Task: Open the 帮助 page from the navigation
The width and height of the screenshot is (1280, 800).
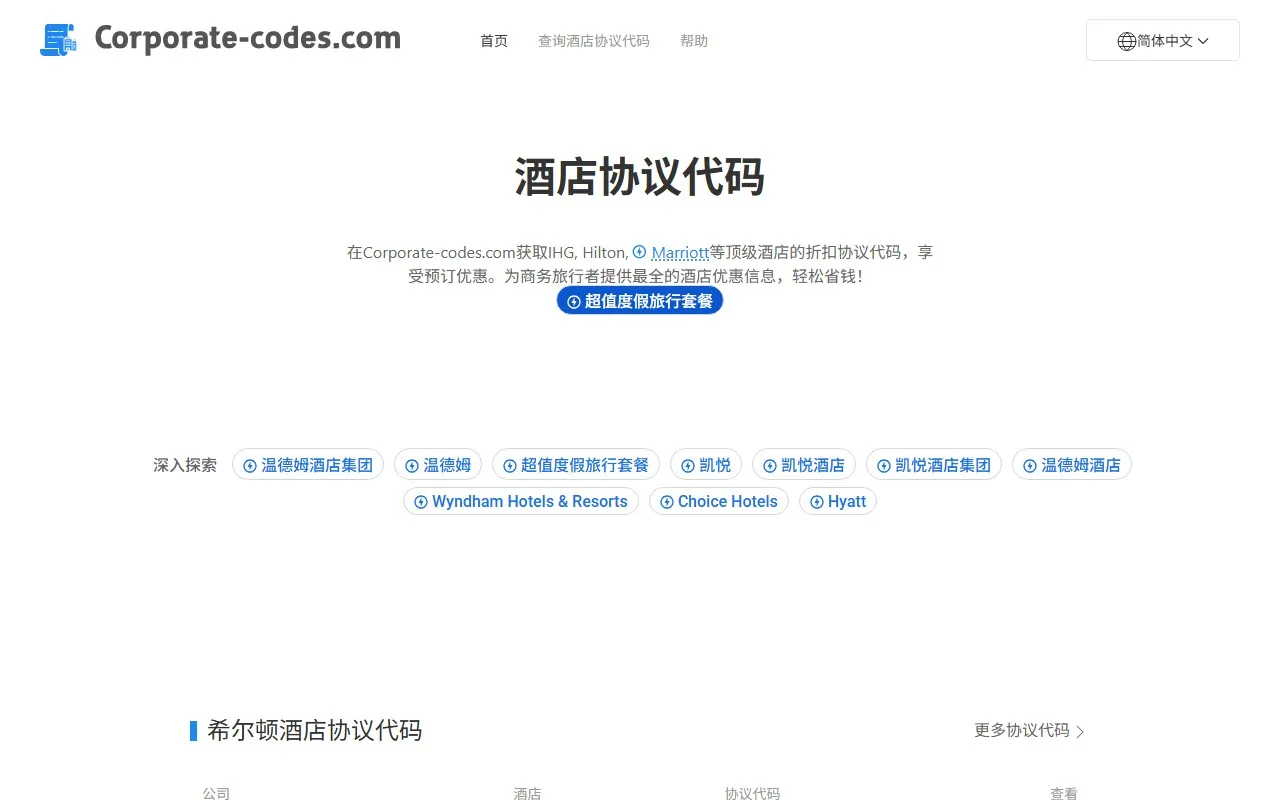Action: pos(693,41)
